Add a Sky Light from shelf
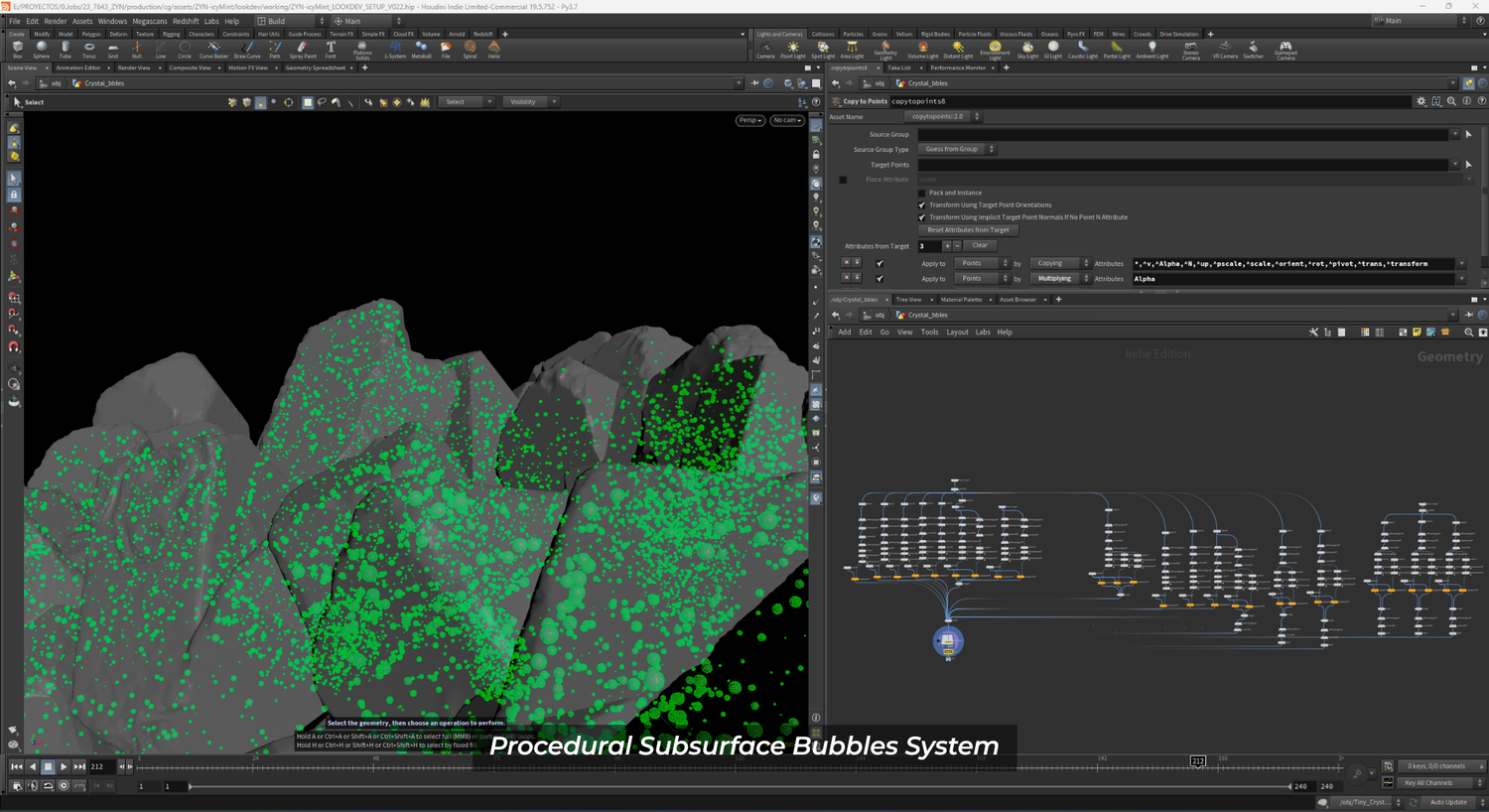The image size is (1489, 812). coord(1027,49)
